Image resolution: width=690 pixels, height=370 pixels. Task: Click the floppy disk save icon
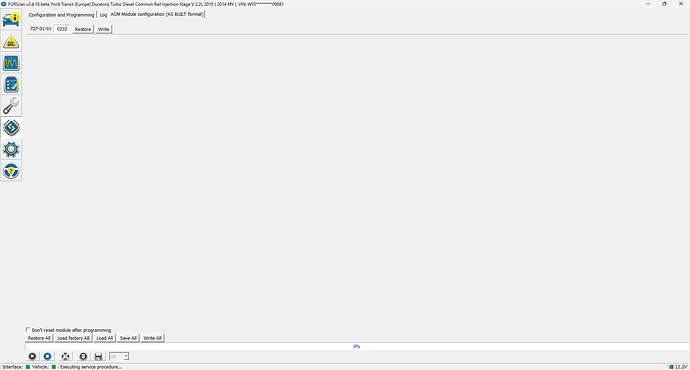point(98,356)
